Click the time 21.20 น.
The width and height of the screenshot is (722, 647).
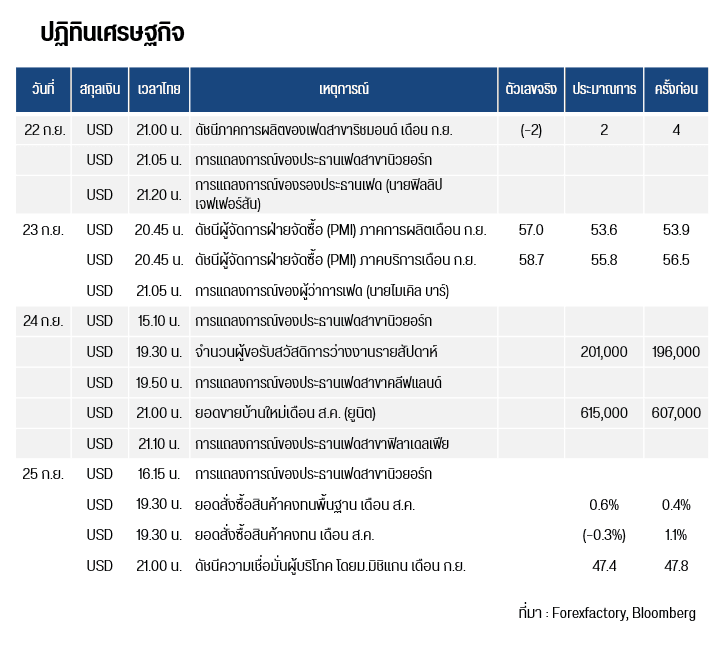pyautogui.click(x=159, y=195)
